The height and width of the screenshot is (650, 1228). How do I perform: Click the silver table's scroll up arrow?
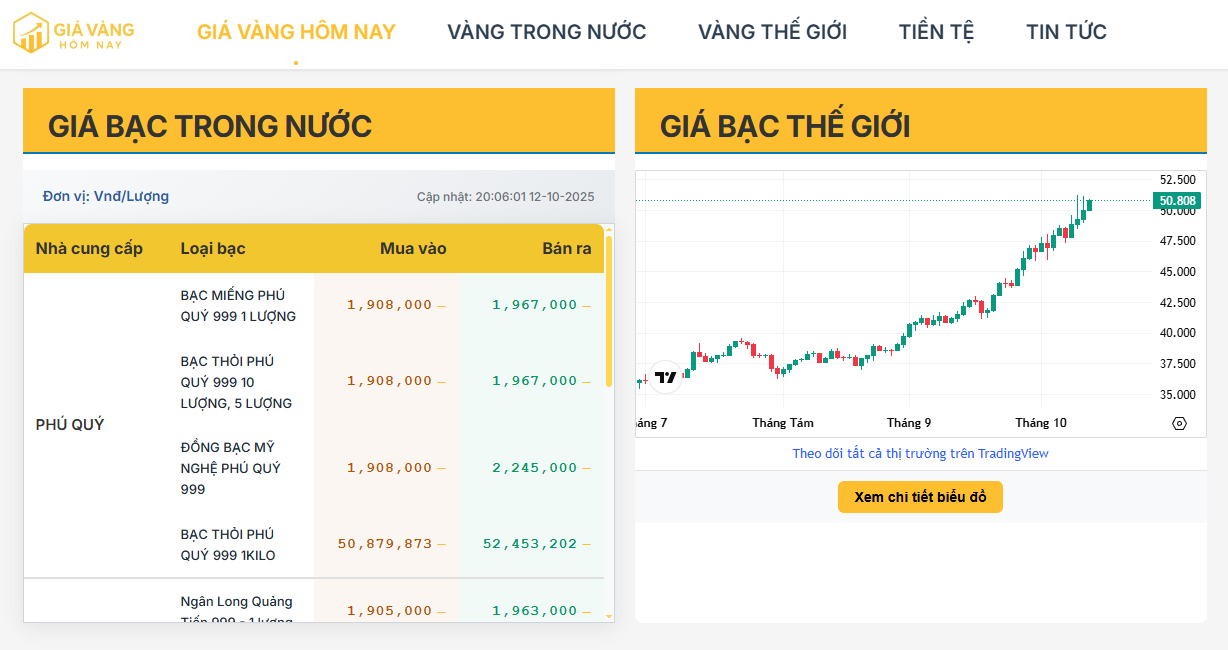pos(609,229)
